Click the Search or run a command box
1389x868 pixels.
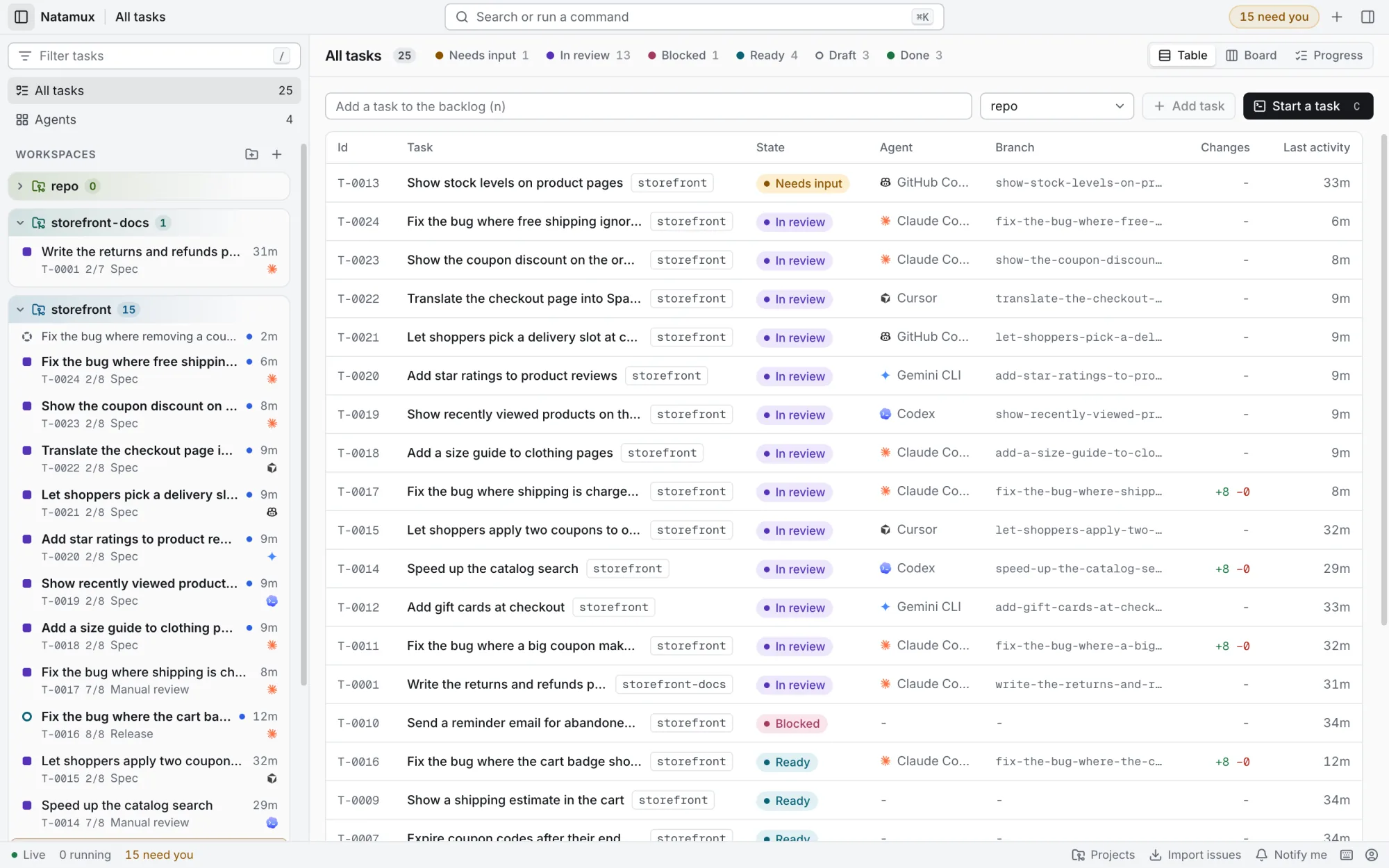[694, 17]
